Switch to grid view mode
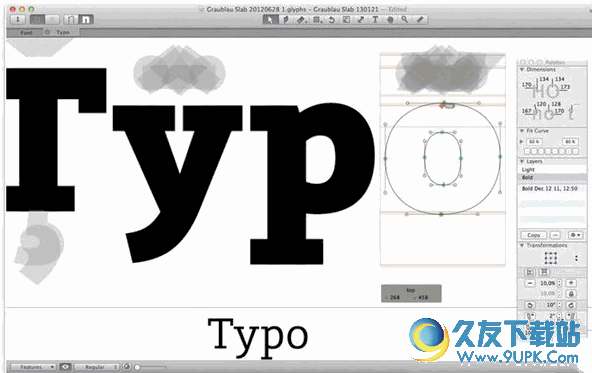Screen dimensions: 592x373 tap(37, 20)
